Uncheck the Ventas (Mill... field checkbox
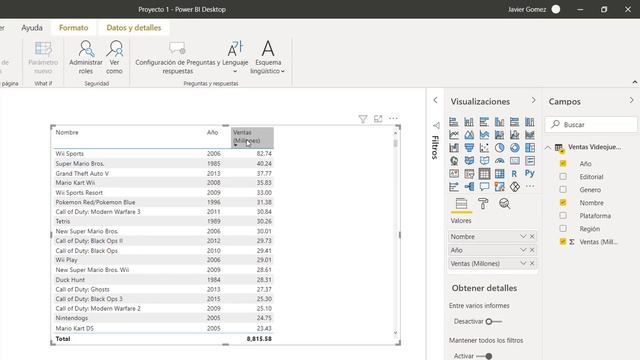The height and width of the screenshot is (360, 640). [x=563, y=242]
